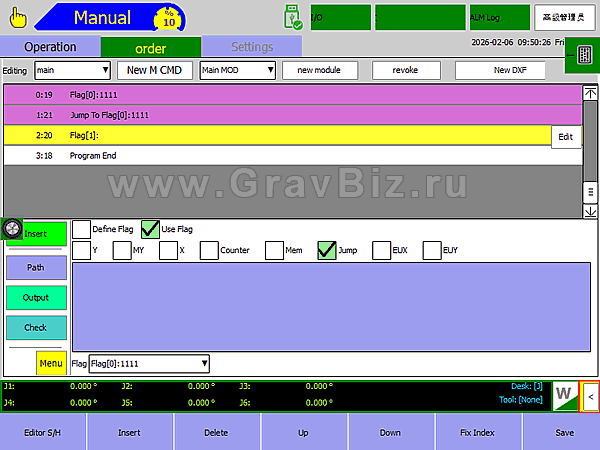Image resolution: width=600 pixels, height=450 pixels.
Task: Uncheck the Use Flag checkbox
Action: pos(151,229)
